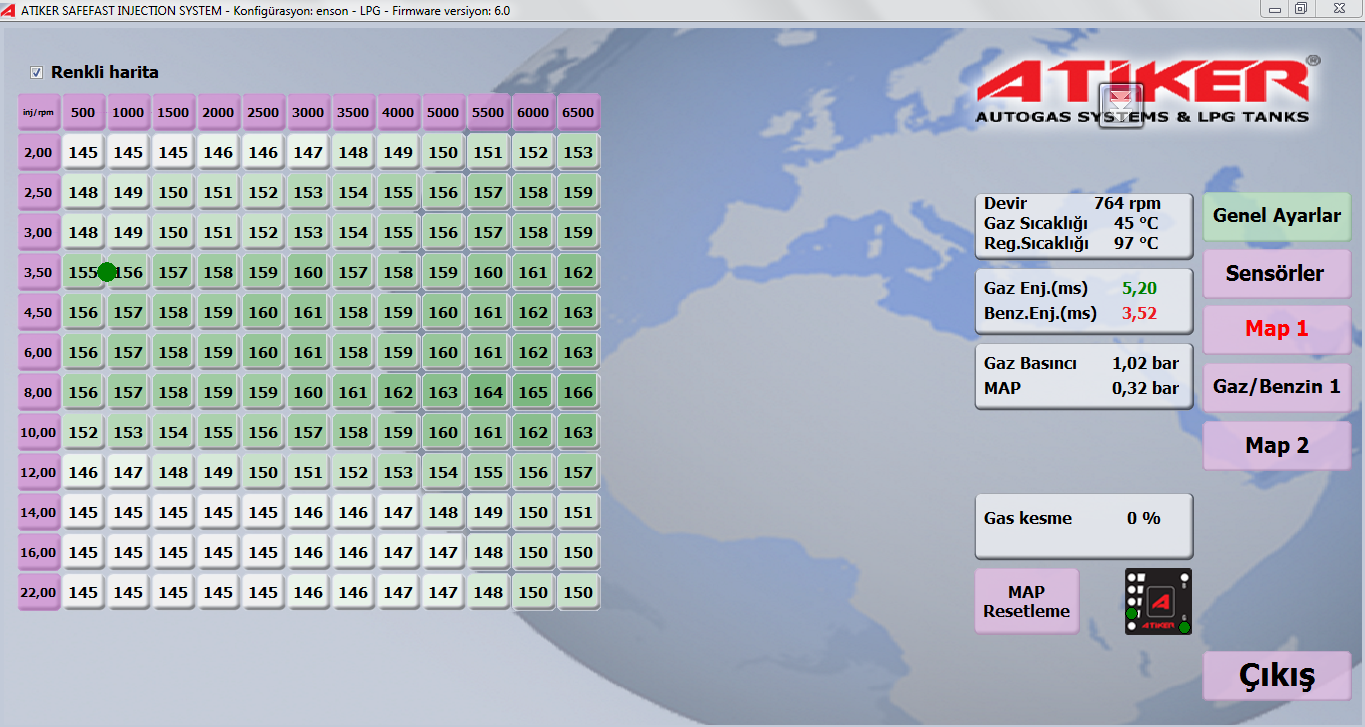The image size is (1365, 727).
Task: Click the inj/rpm corner header cell
Action: 39,112
